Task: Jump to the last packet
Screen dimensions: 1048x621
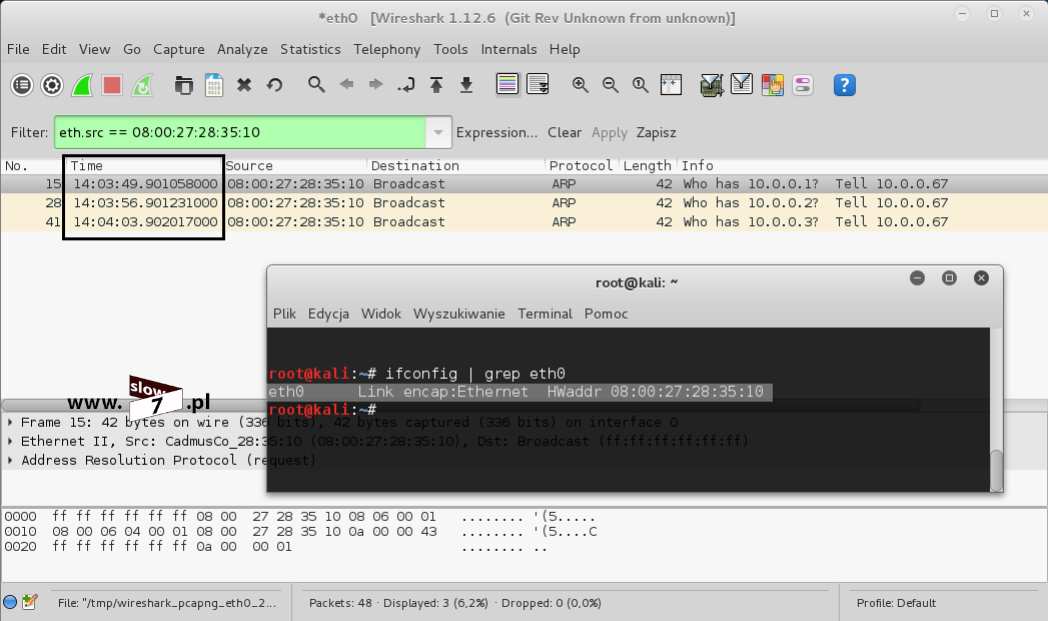Action: 467,85
